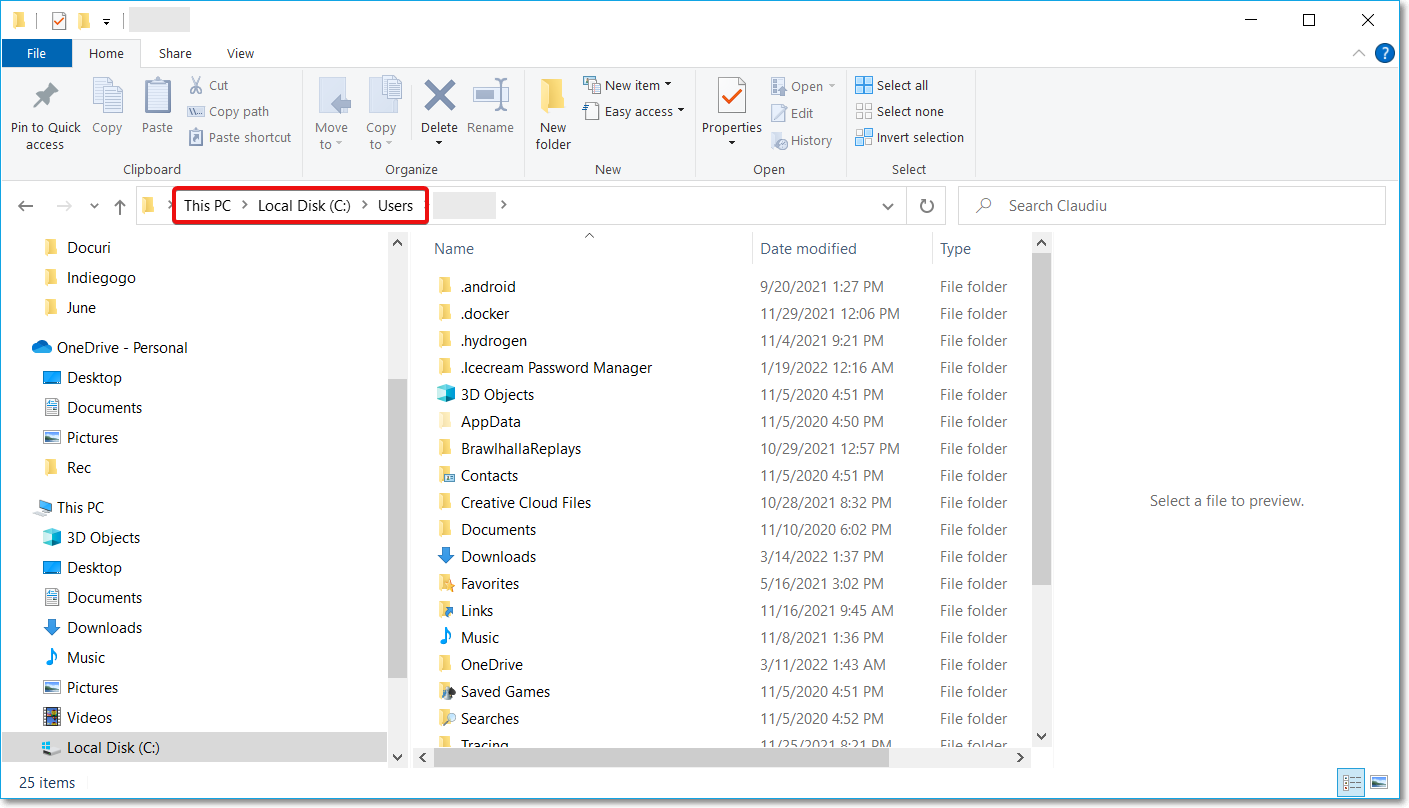Viewport: 1409px width, 808px height.
Task: Click the Paste clipboard icon
Action: (157, 97)
